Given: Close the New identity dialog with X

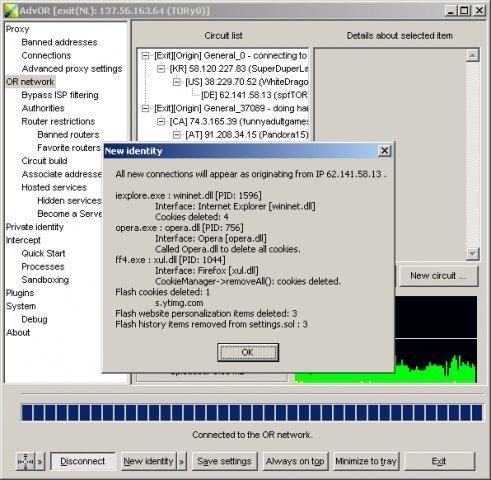Looking at the screenshot, I should pos(384,151).
